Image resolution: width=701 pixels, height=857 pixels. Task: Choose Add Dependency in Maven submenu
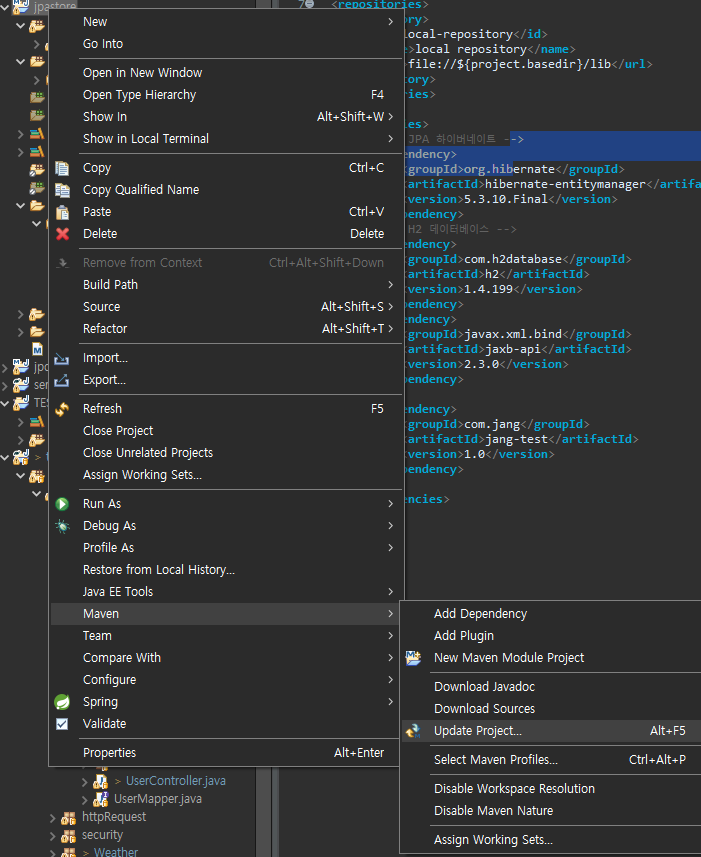[551, 614]
